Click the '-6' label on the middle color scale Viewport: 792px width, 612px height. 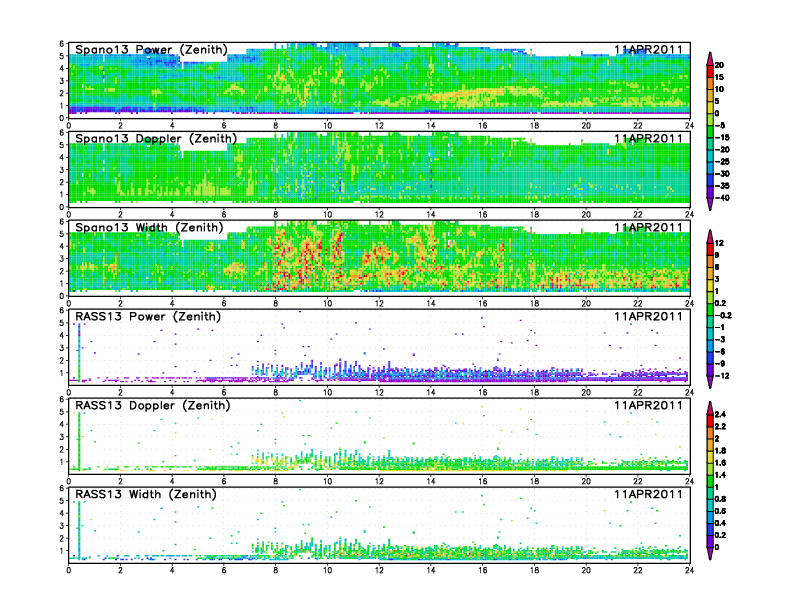720,351
